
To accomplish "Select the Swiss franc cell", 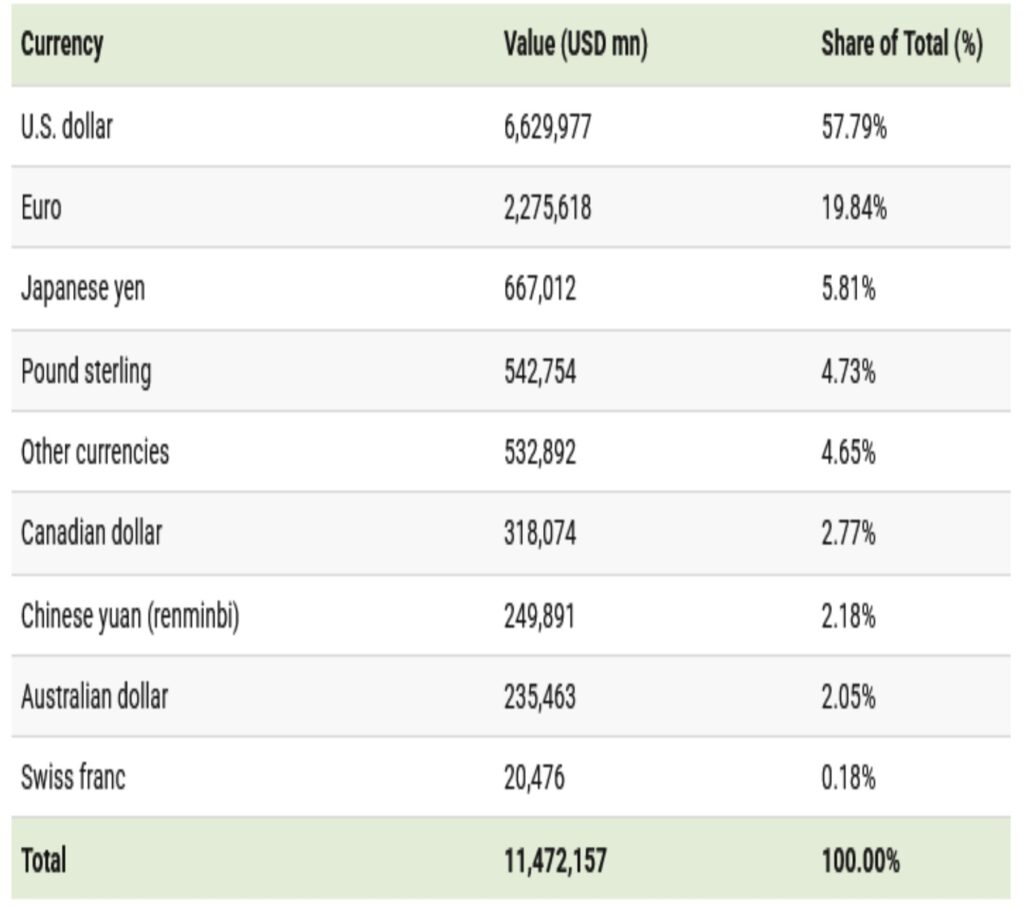I will pos(73,777).
